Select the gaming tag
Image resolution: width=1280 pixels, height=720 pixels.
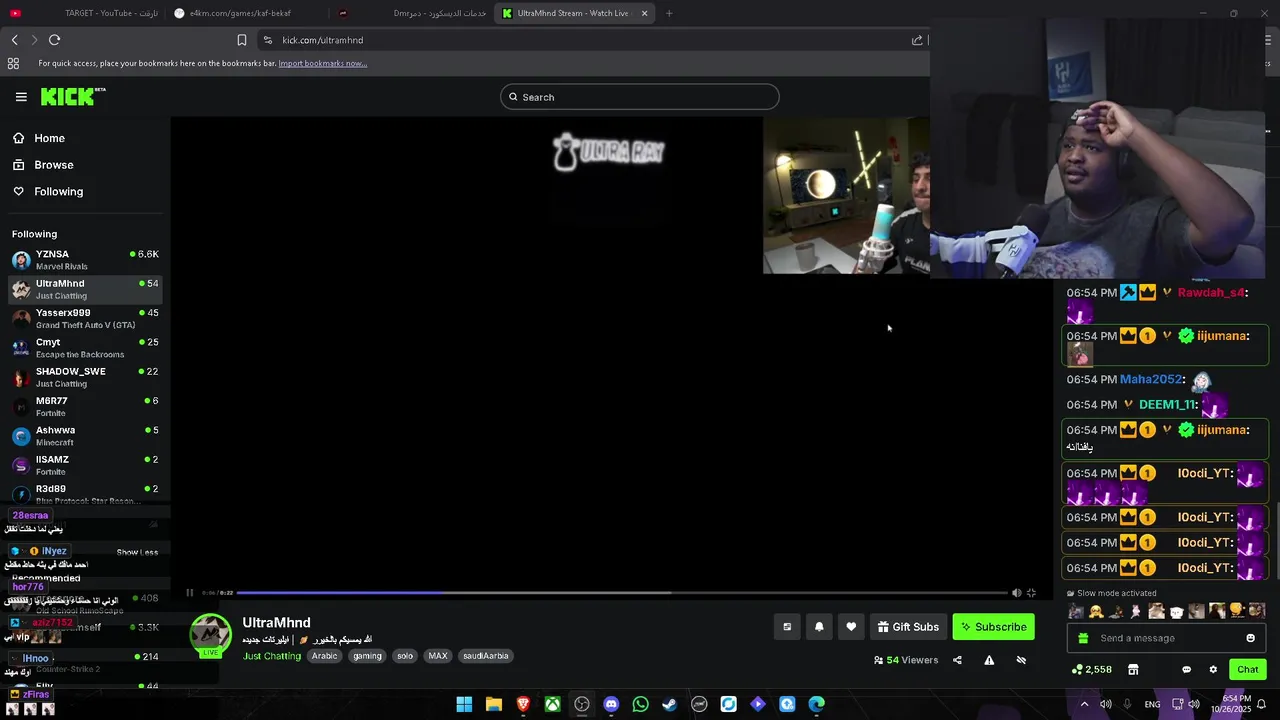point(367,656)
